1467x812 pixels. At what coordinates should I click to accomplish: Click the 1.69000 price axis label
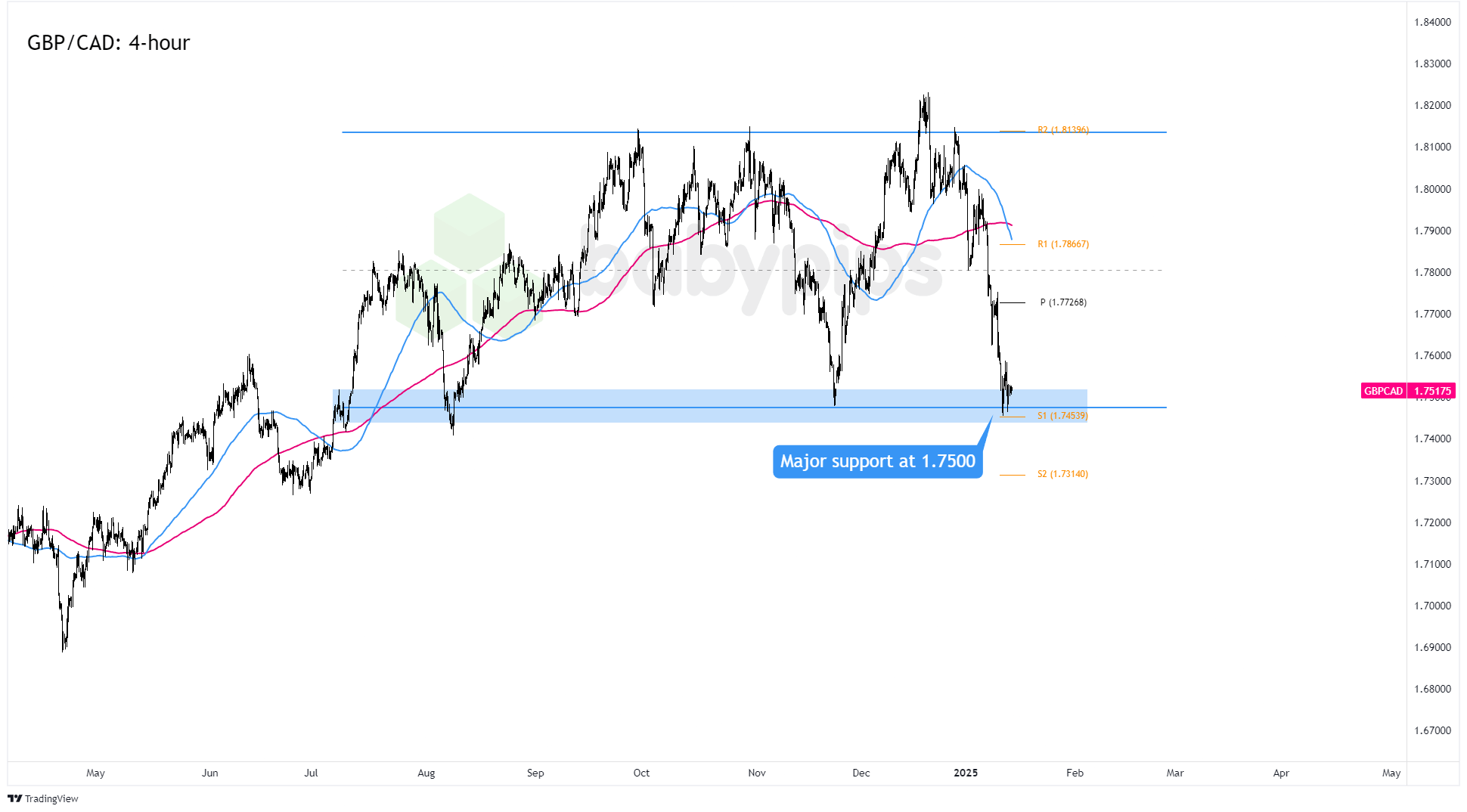(x=1433, y=647)
